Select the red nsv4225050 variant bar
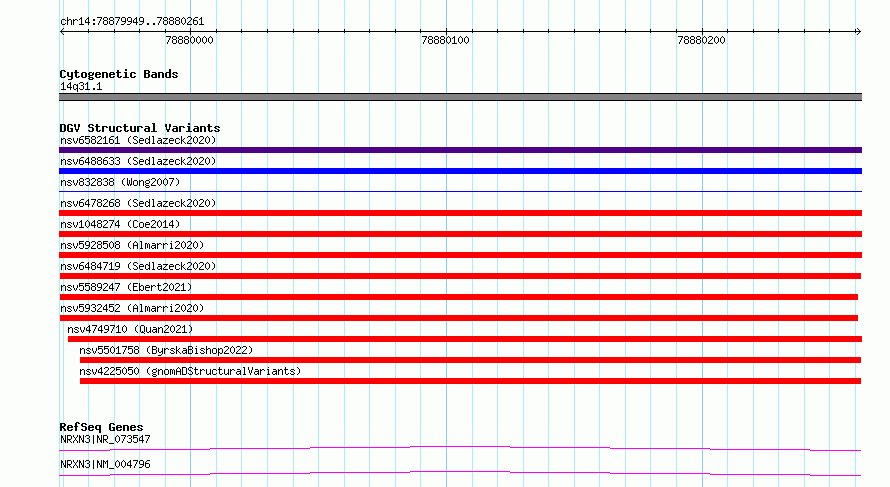The width and height of the screenshot is (890, 487). (x=471, y=381)
